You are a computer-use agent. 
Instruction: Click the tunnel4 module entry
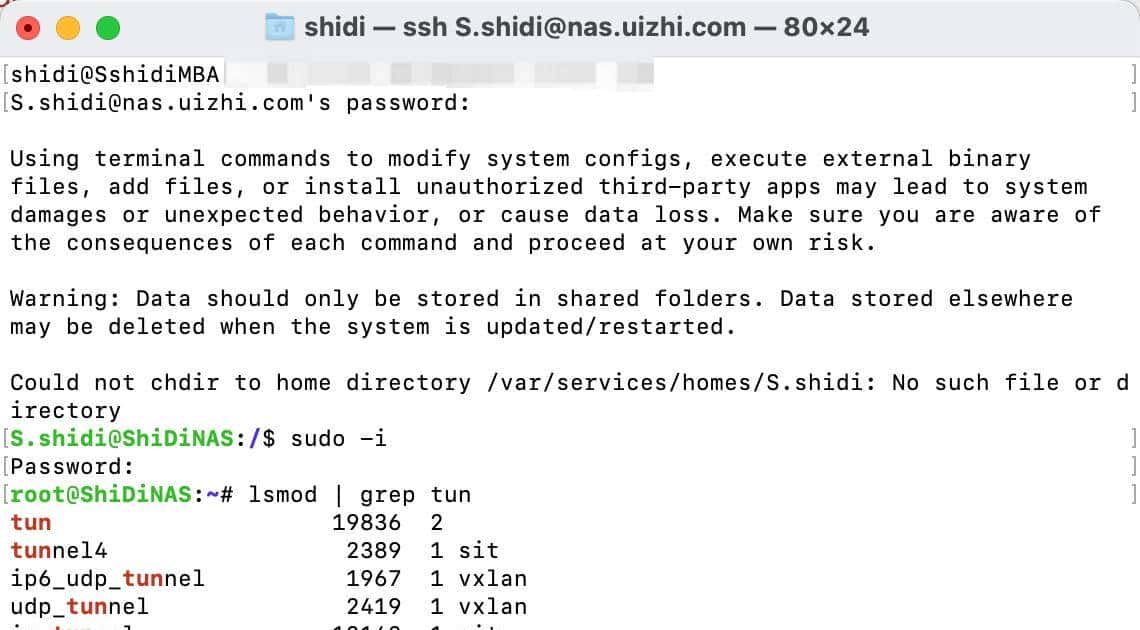click(59, 551)
